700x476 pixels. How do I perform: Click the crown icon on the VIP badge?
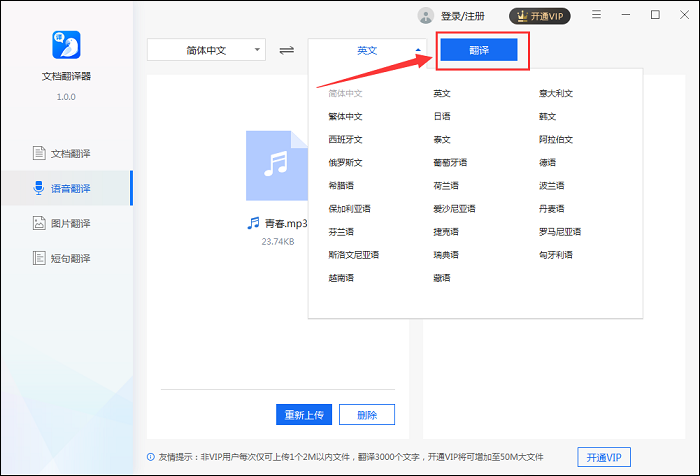pos(522,17)
